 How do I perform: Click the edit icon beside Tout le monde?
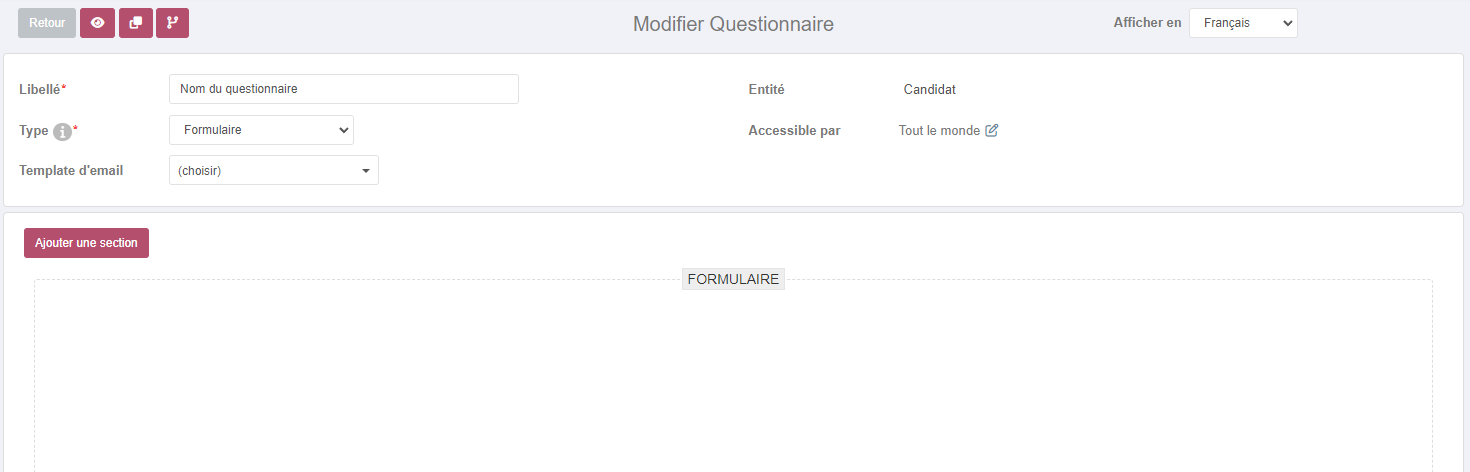[x=992, y=130]
